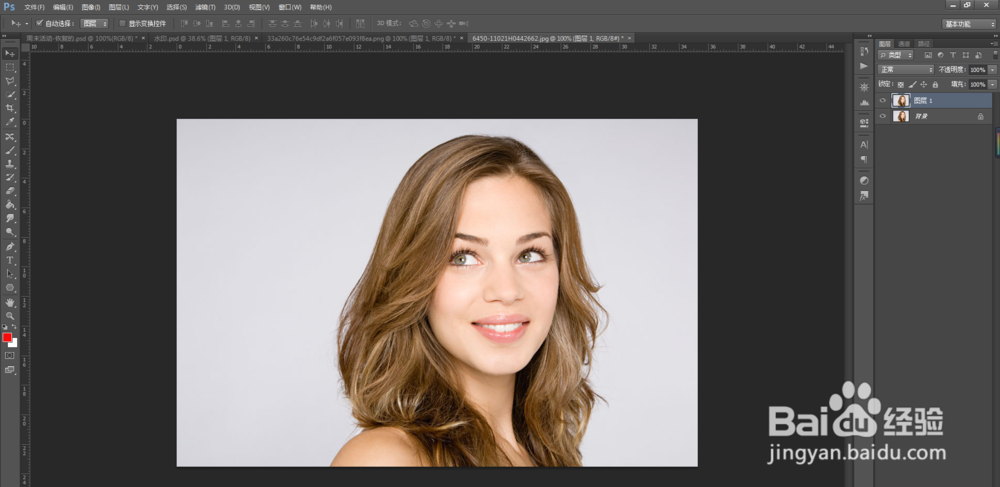Open the 基本功能 workspace dropdown
This screenshot has width=1000, height=487.
coord(969,24)
